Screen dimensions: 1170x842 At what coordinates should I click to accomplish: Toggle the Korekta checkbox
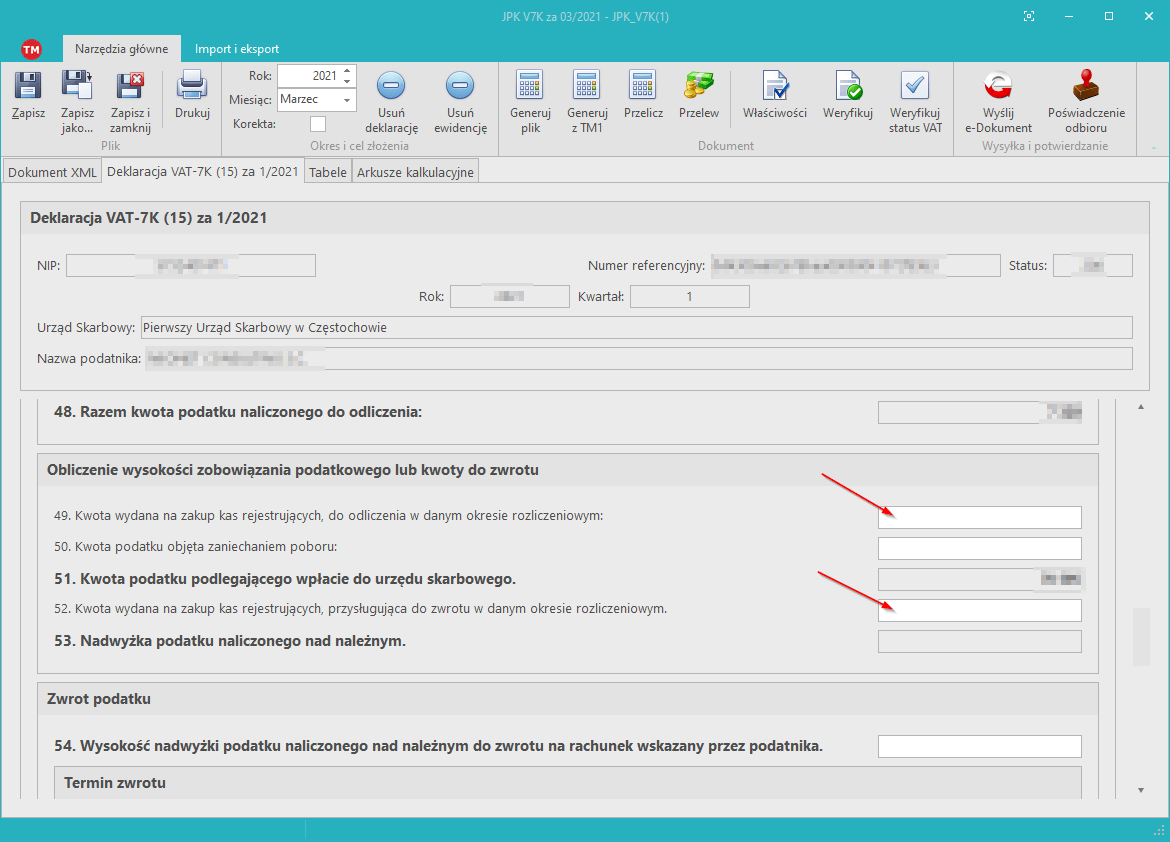pos(318,124)
